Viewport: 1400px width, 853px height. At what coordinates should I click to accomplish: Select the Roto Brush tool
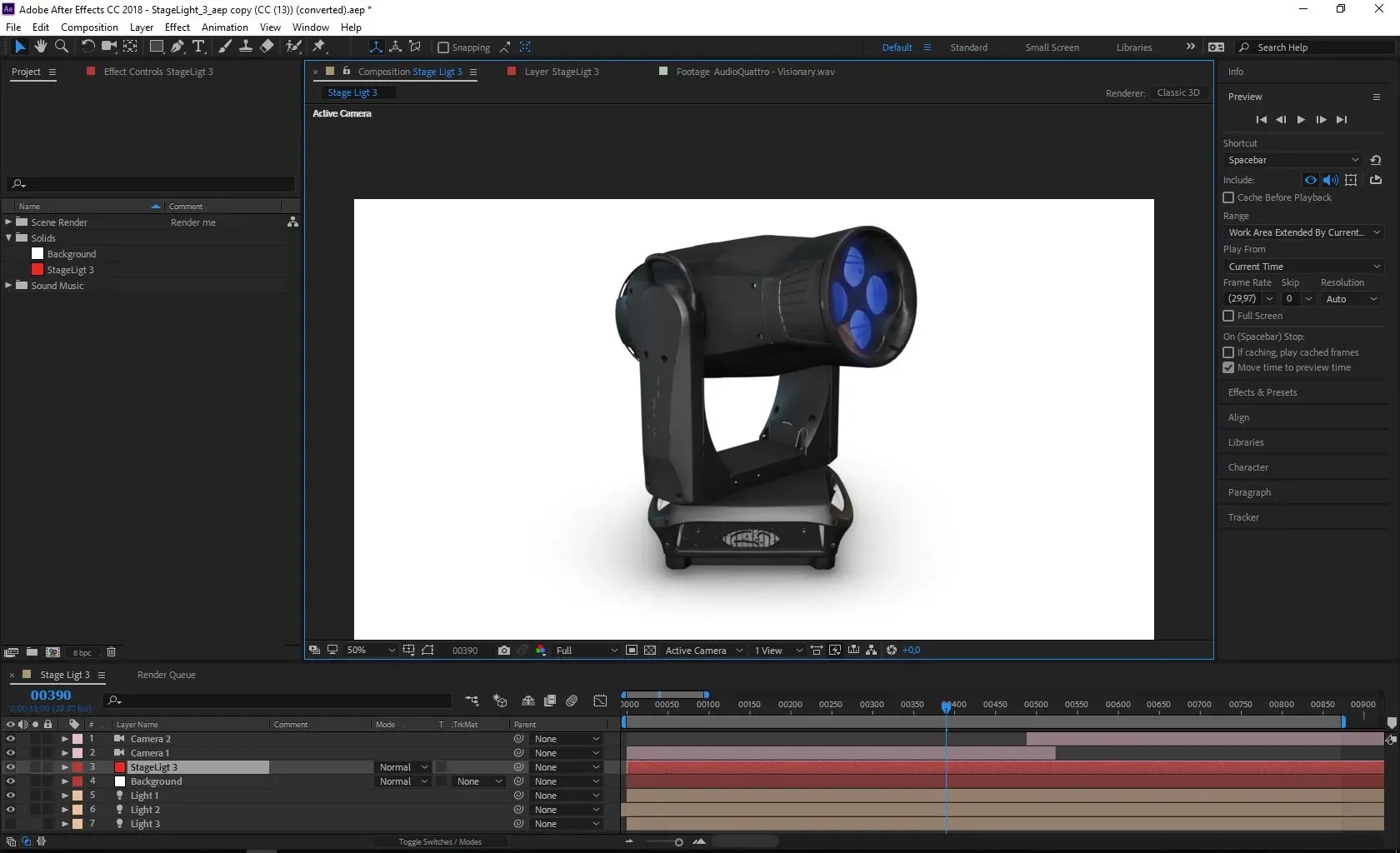[293, 47]
